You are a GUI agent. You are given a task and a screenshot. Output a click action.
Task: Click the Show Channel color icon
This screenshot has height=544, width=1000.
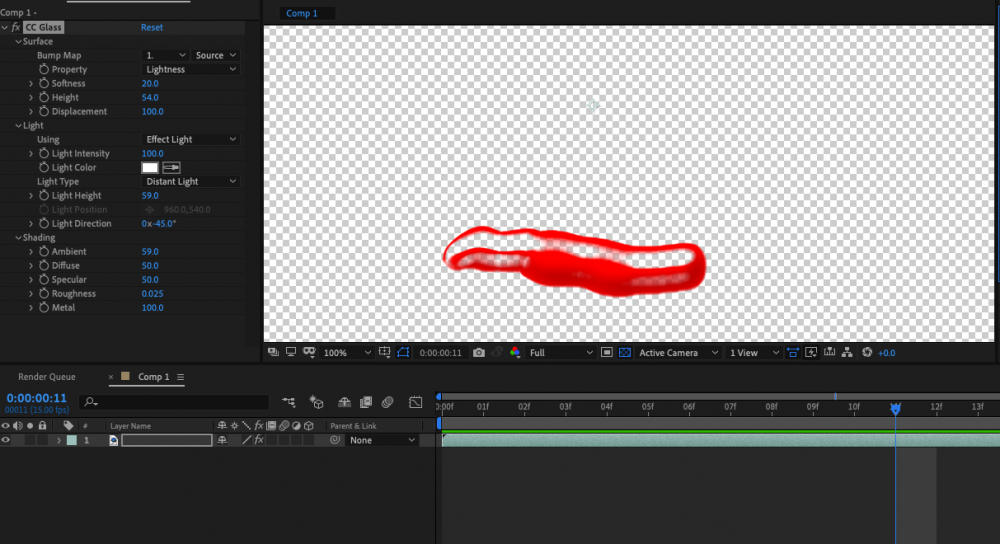(x=515, y=353)
